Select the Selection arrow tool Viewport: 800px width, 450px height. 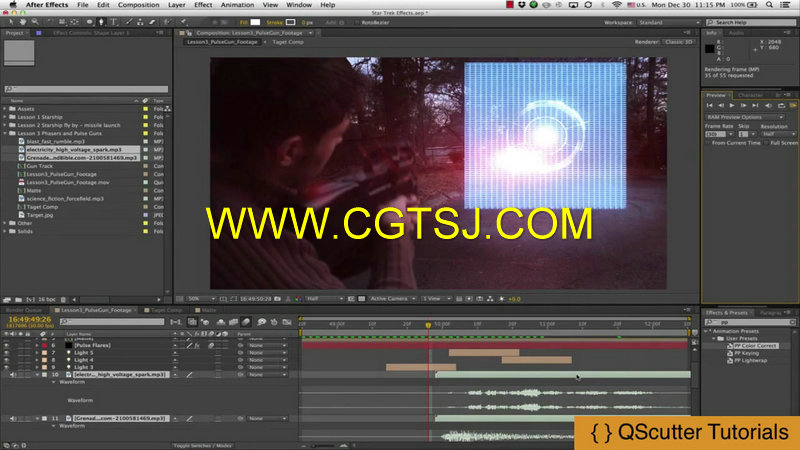(11, 22)
